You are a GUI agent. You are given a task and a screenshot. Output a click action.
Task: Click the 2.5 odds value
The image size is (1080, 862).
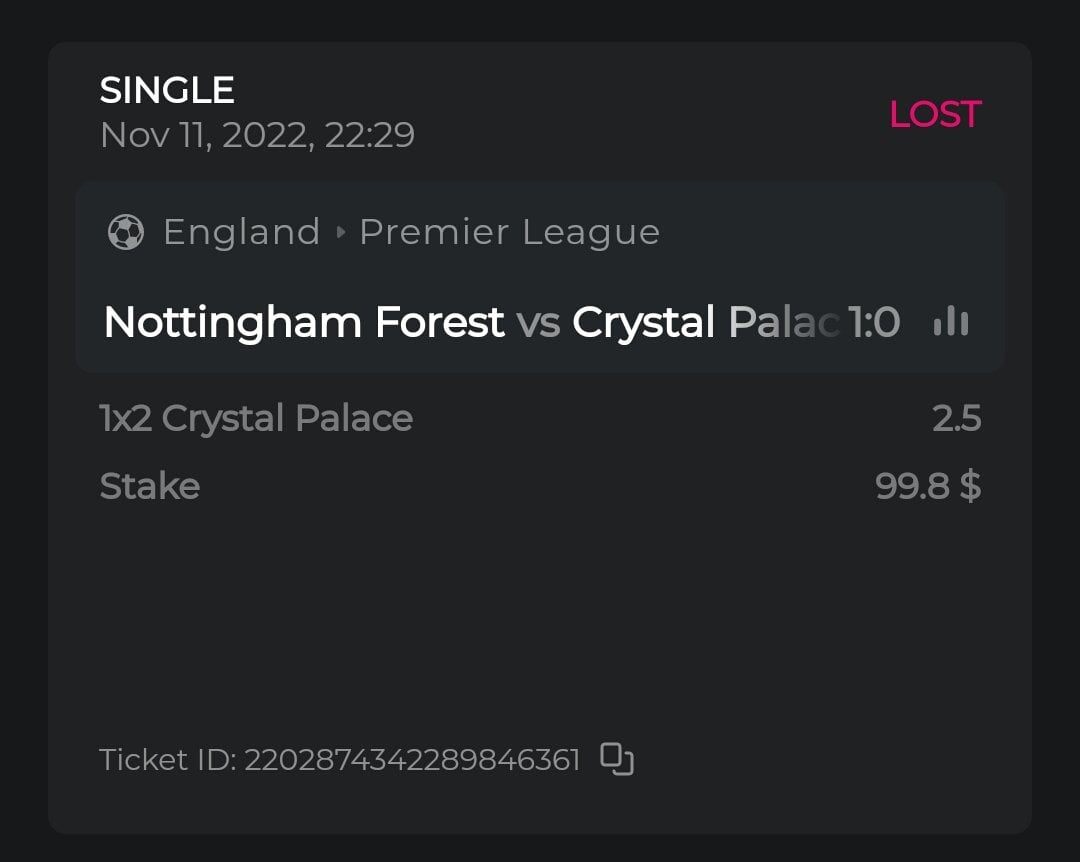(x=956, y=418)
